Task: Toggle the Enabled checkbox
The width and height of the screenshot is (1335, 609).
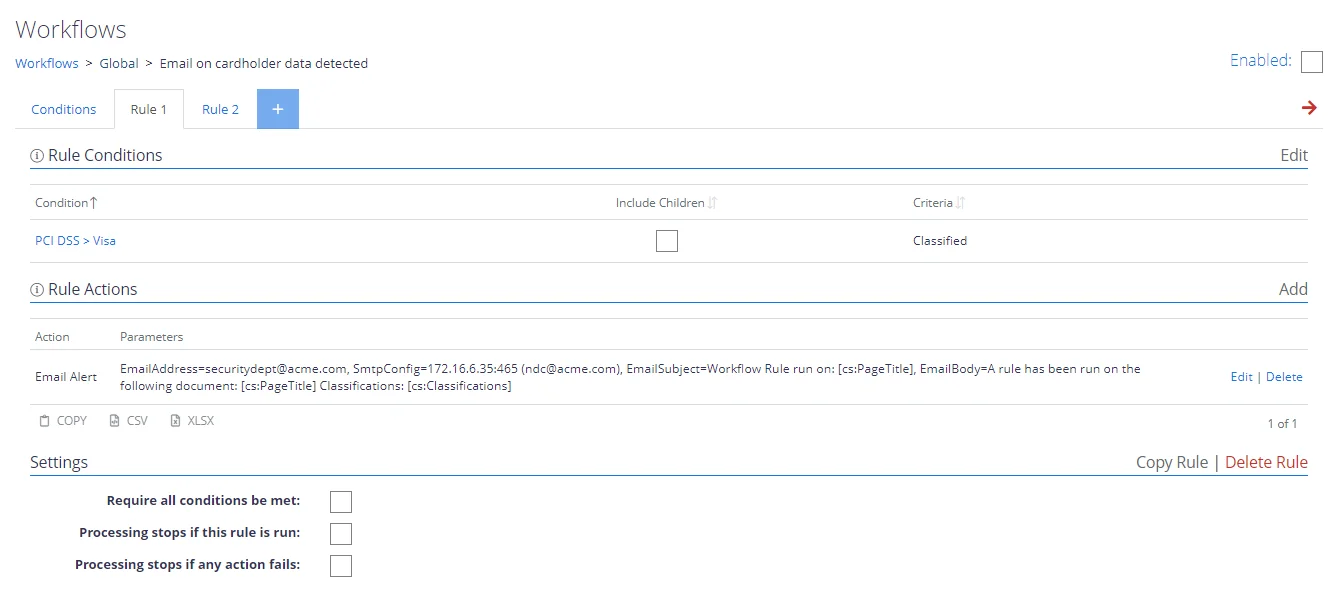Action: [x=1312, y=62]
